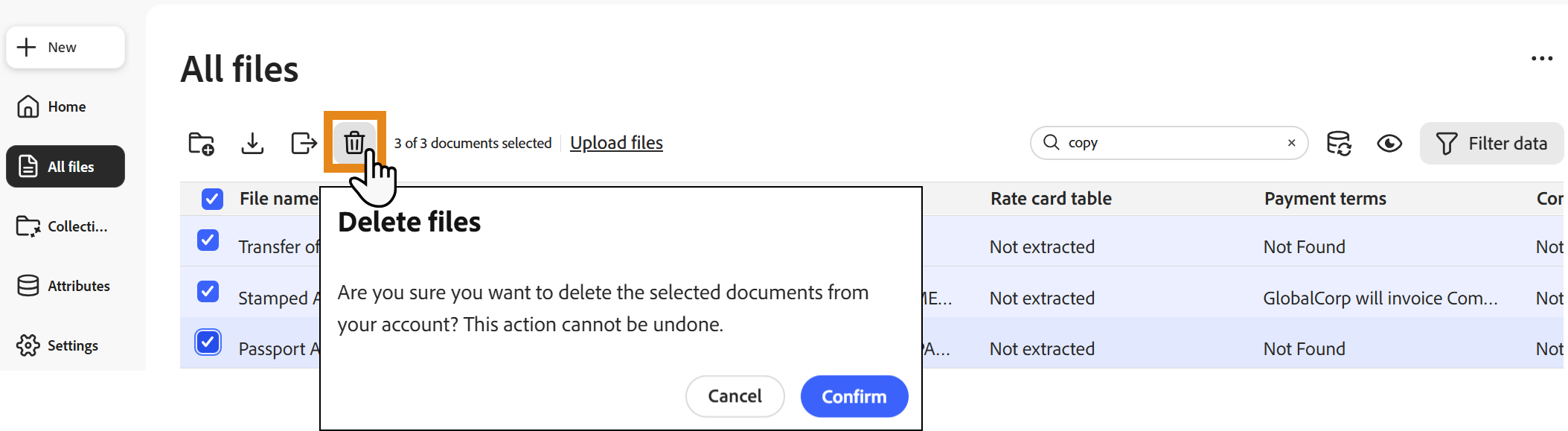
Task: Click the Upload files link
Action: [x=616, y=143]
